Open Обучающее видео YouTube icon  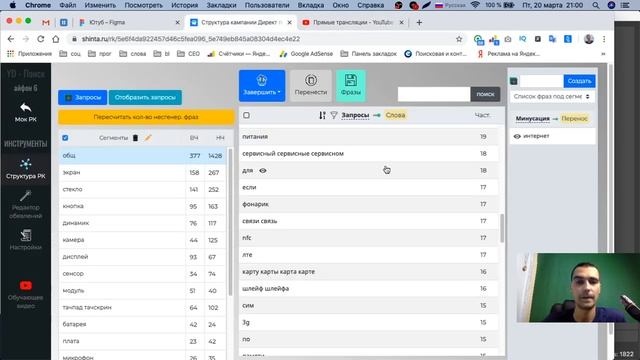pos(25,285)
